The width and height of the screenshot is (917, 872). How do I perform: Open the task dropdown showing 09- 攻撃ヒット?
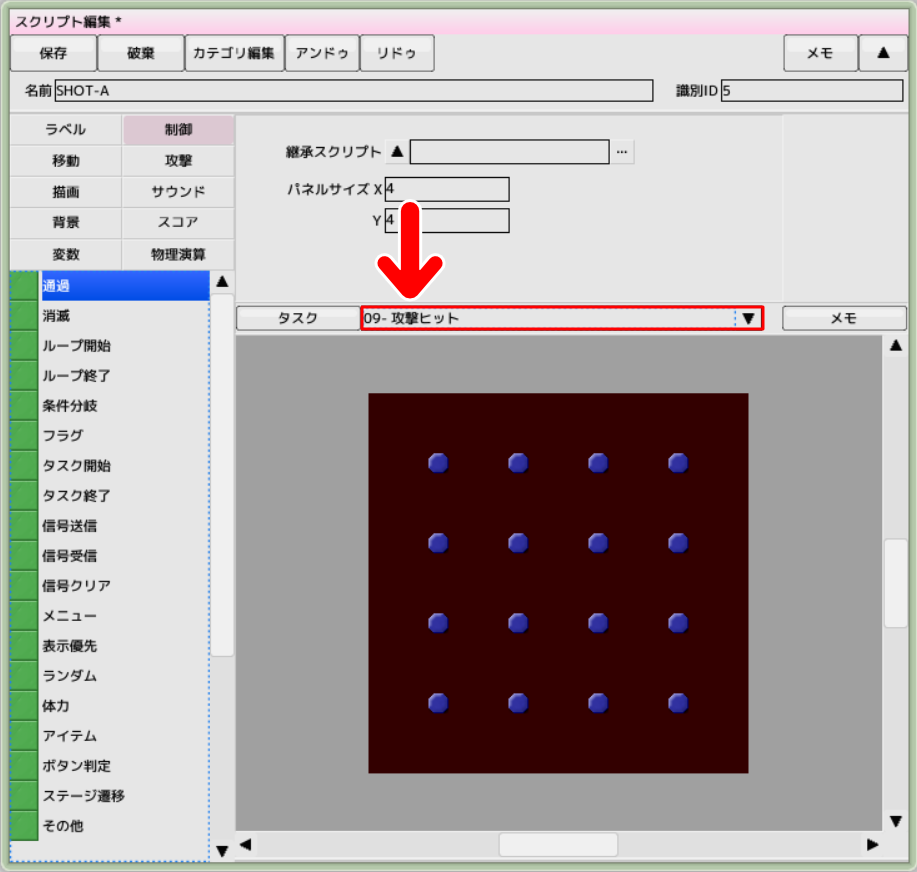coord(748,318)
